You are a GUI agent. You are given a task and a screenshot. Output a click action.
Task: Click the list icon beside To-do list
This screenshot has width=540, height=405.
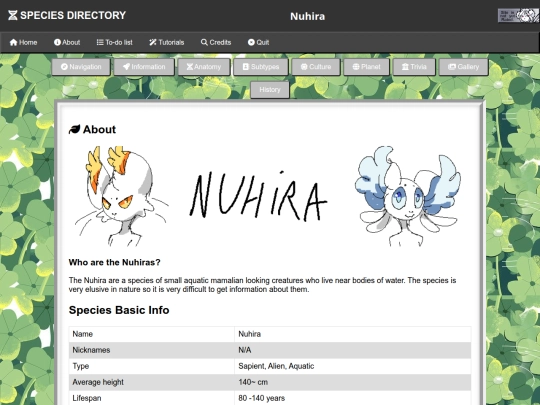(x=100, y=42)
